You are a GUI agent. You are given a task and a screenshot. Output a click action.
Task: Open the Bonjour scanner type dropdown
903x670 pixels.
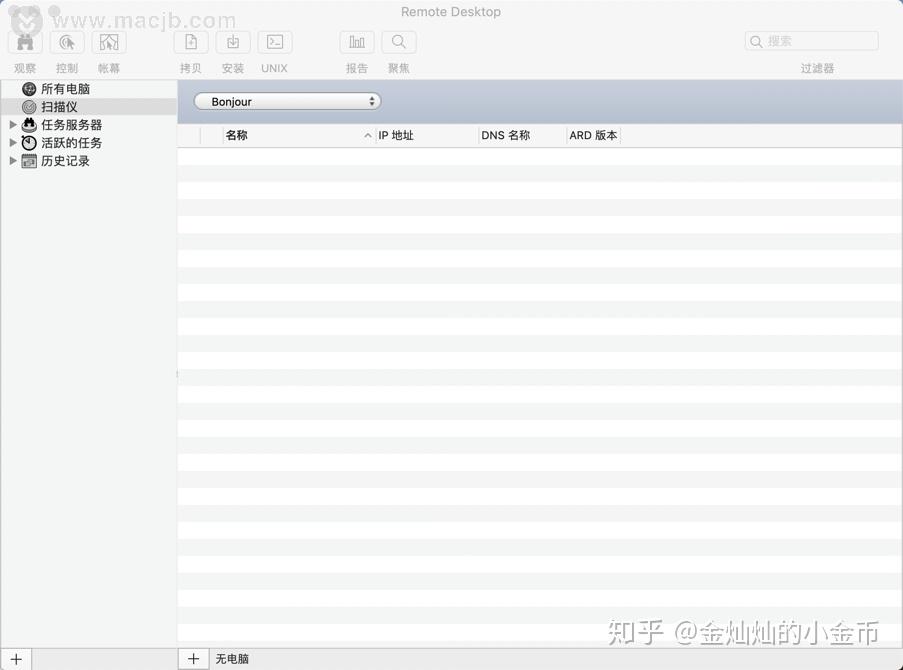[287, 101]
